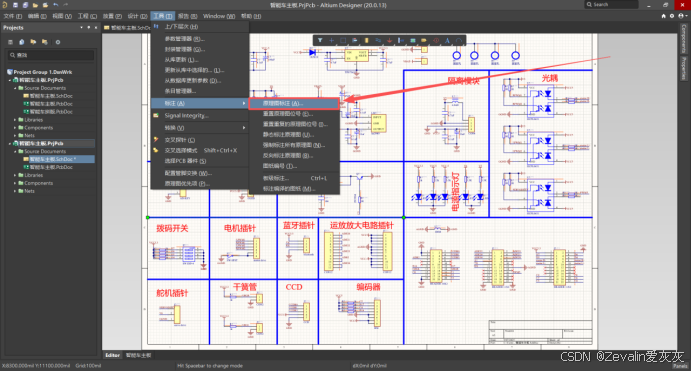
Task: Click the Open project icon in title bar
Action: (x=45, y=5)
